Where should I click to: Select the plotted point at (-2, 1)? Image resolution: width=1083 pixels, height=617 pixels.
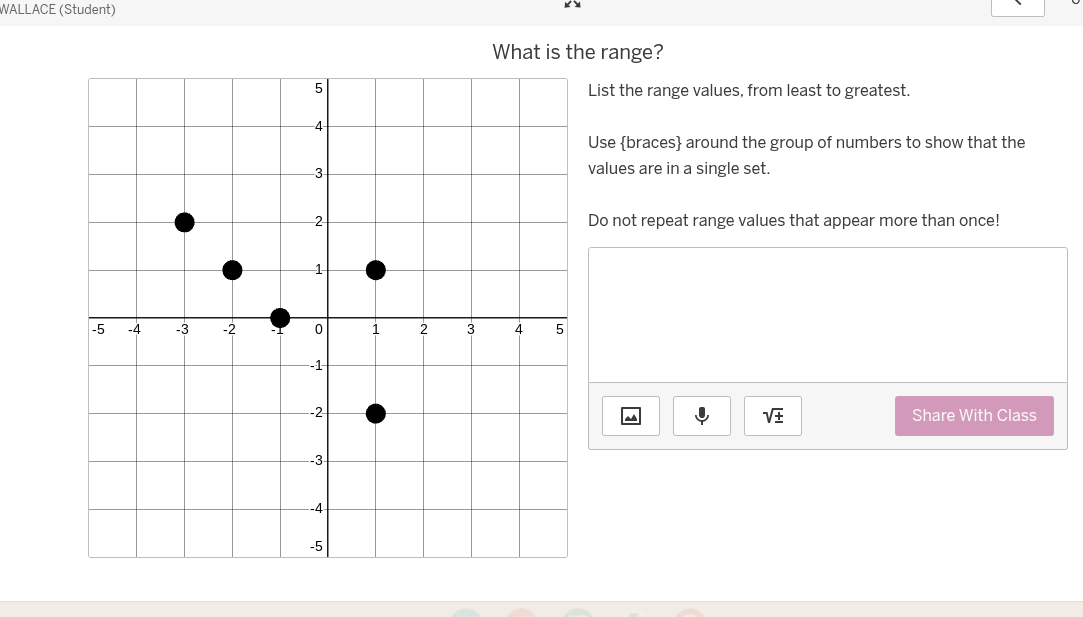pyautogui.click(x=232, y=270)
